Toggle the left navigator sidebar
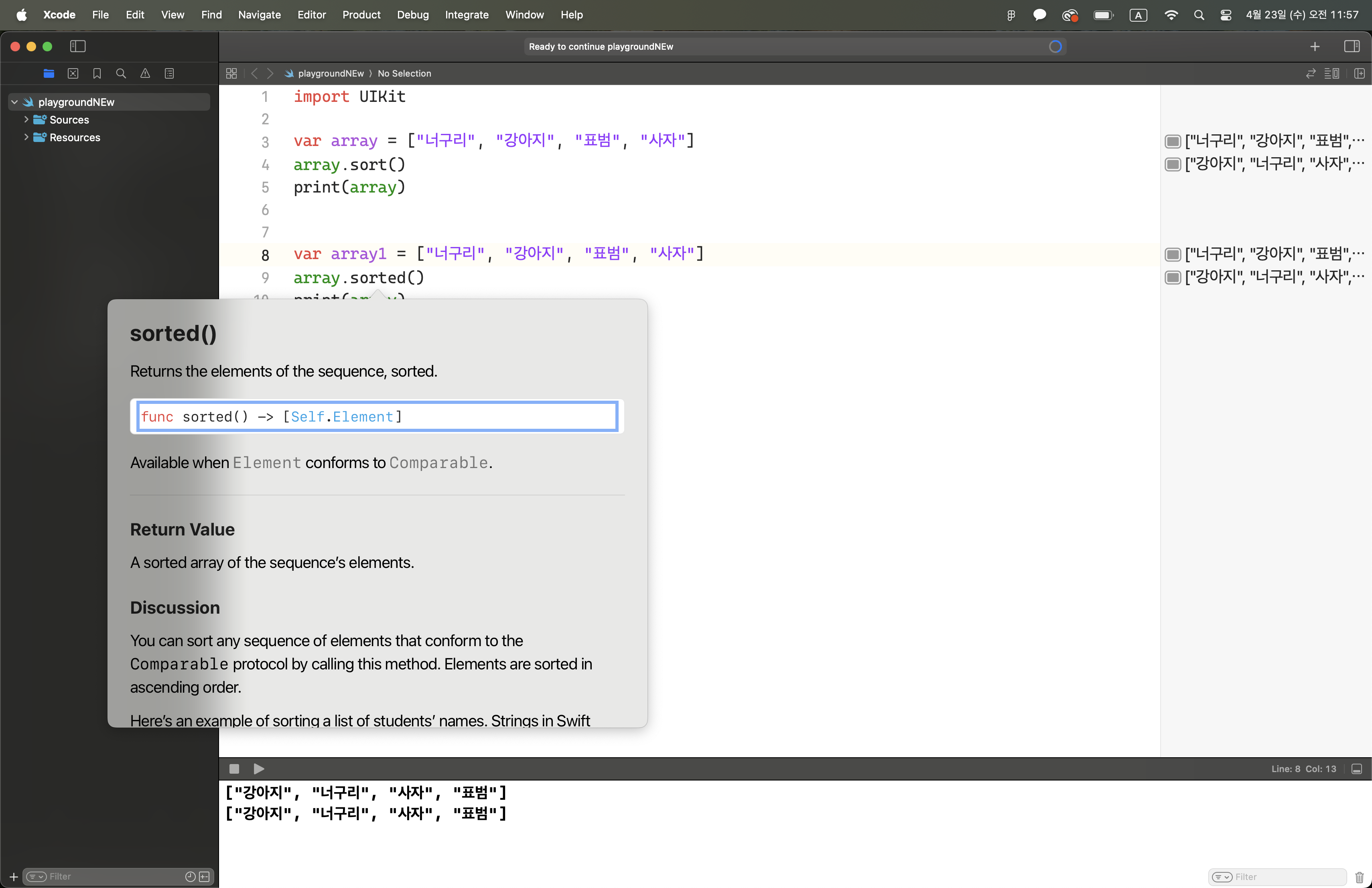This screenshot has width=1372, height=888. 78,46
